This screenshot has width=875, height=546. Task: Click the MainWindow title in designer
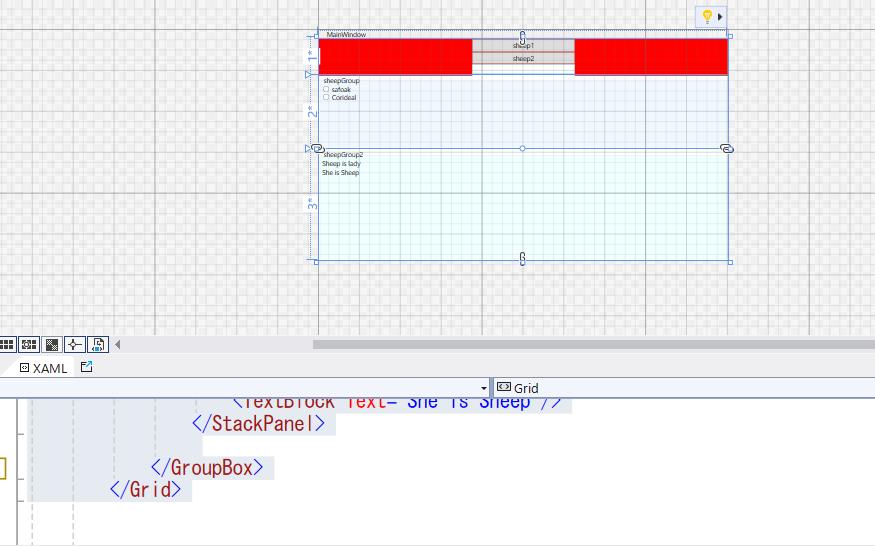click(346, 35)
